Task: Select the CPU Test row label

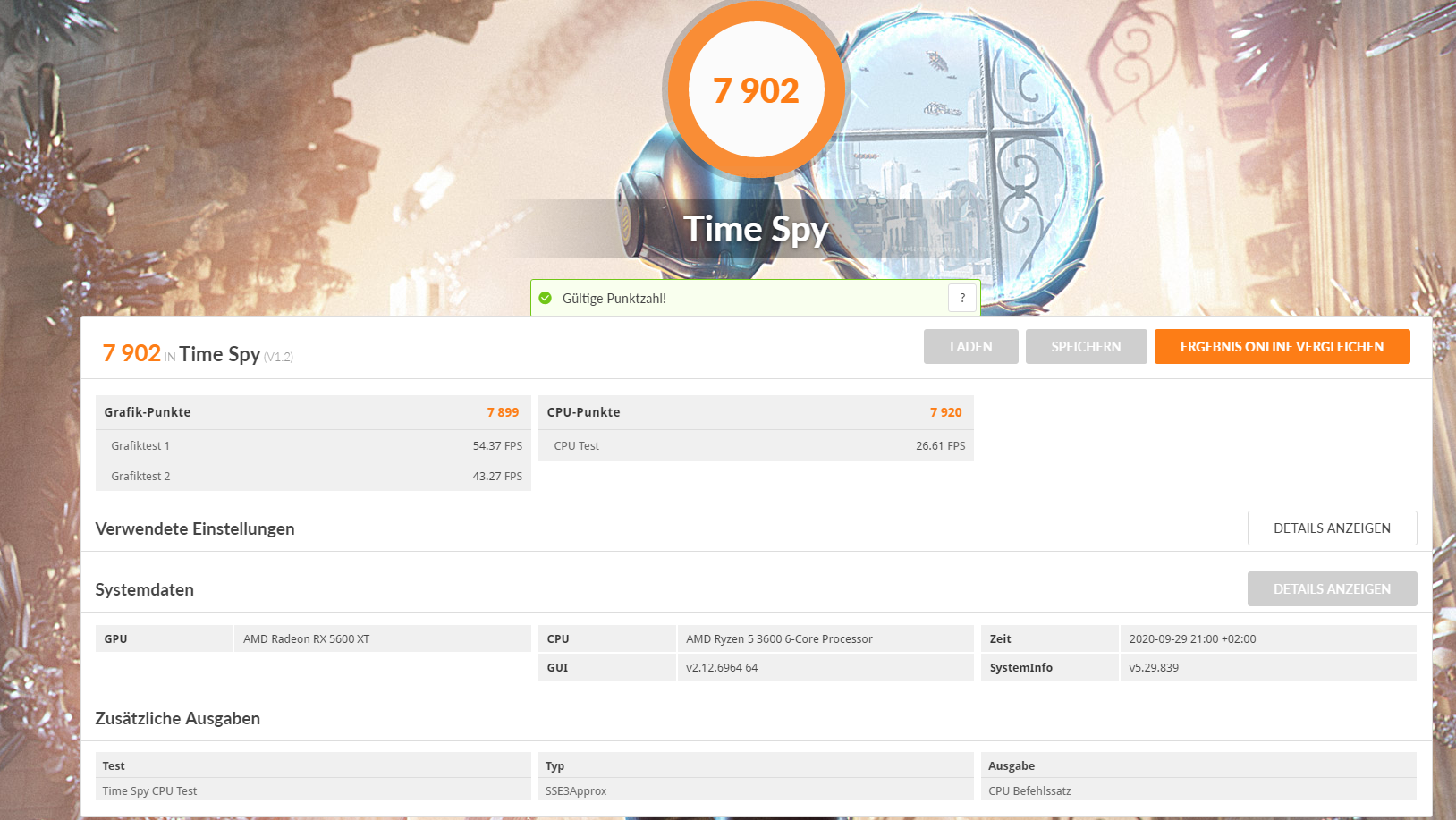Action: (577, 445)
